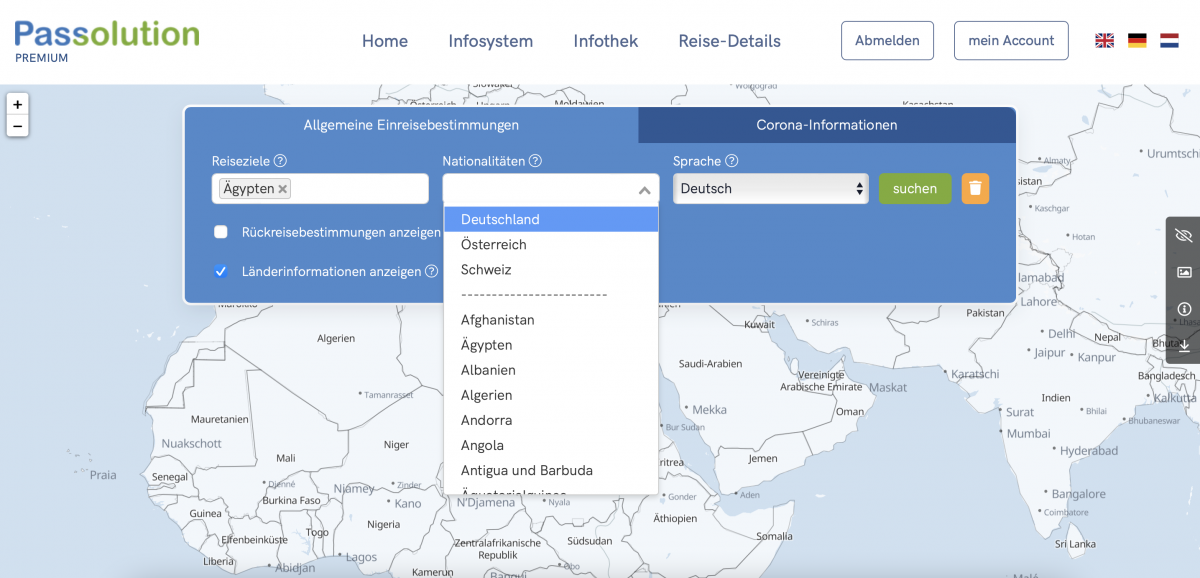The width and height of the screenshot is (1200, 578).
Task: Click the crossed-out eye icon in the right sidebar
Action: (1184, 236)
